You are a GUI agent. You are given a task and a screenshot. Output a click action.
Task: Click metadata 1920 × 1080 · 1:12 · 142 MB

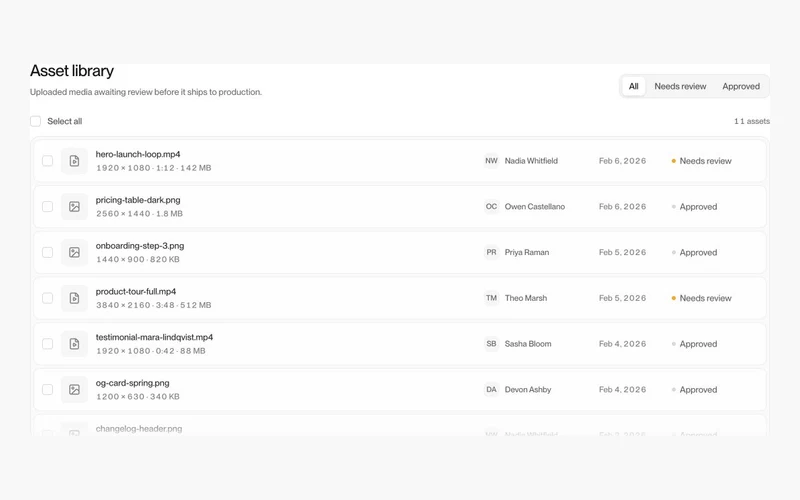154,168
